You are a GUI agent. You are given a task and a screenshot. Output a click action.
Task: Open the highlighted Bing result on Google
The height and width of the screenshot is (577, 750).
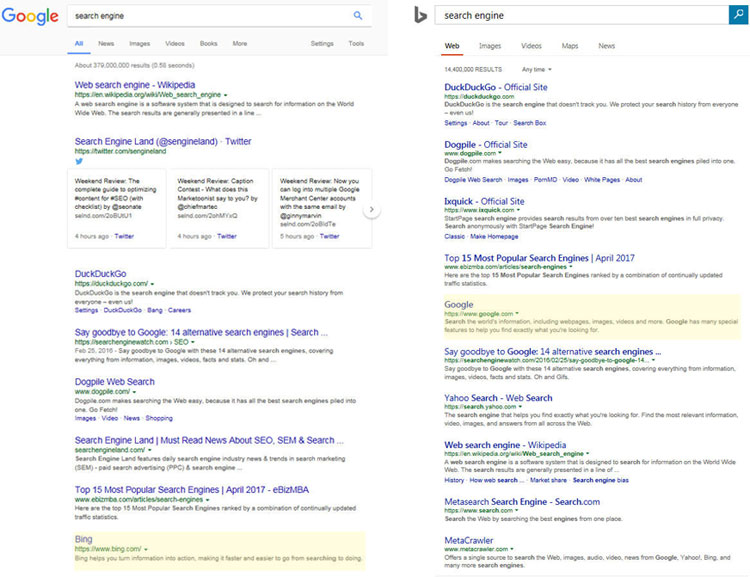tap(83, 539)
